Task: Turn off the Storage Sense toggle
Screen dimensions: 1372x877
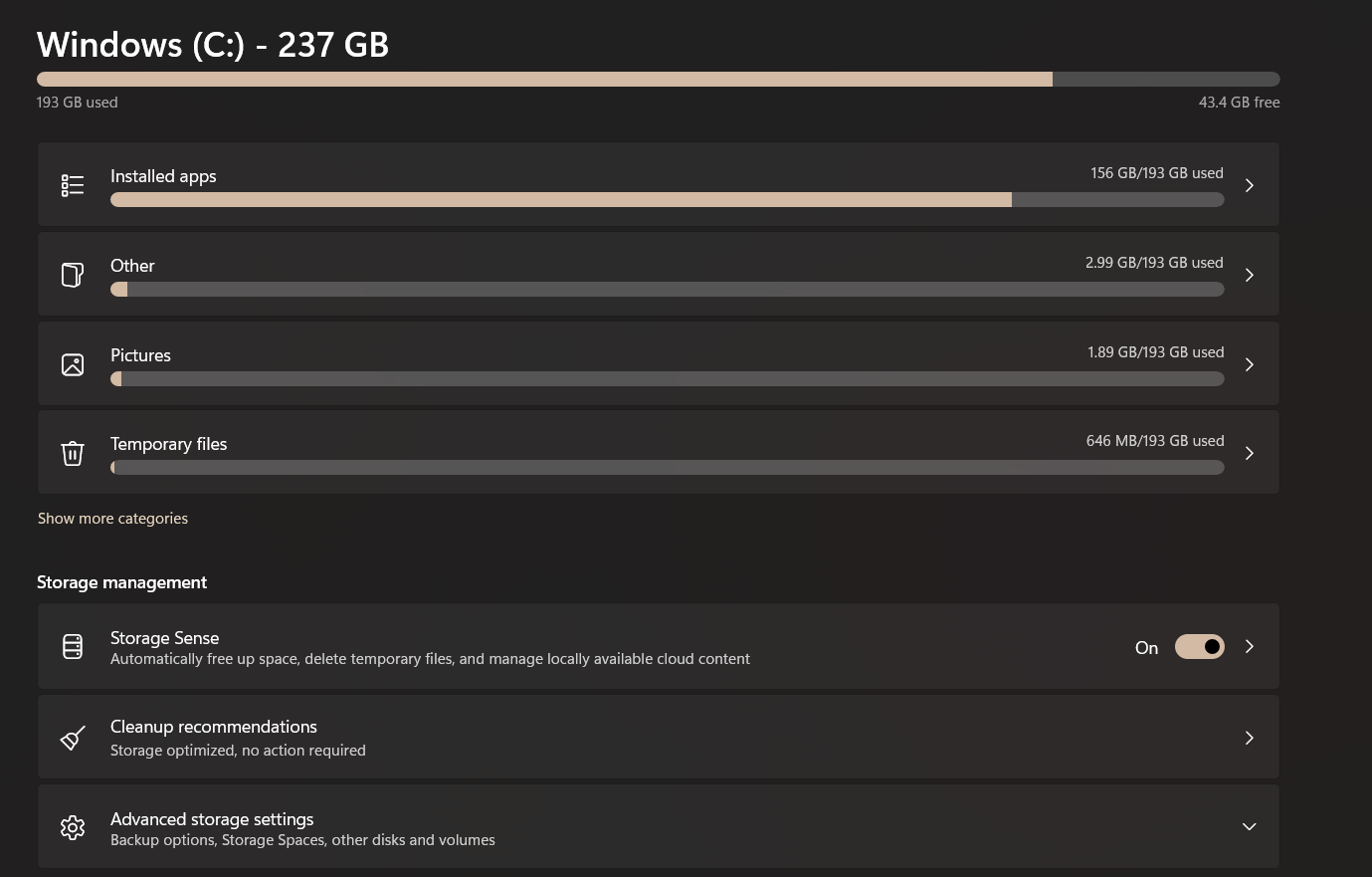Action: pos(1199,646)
